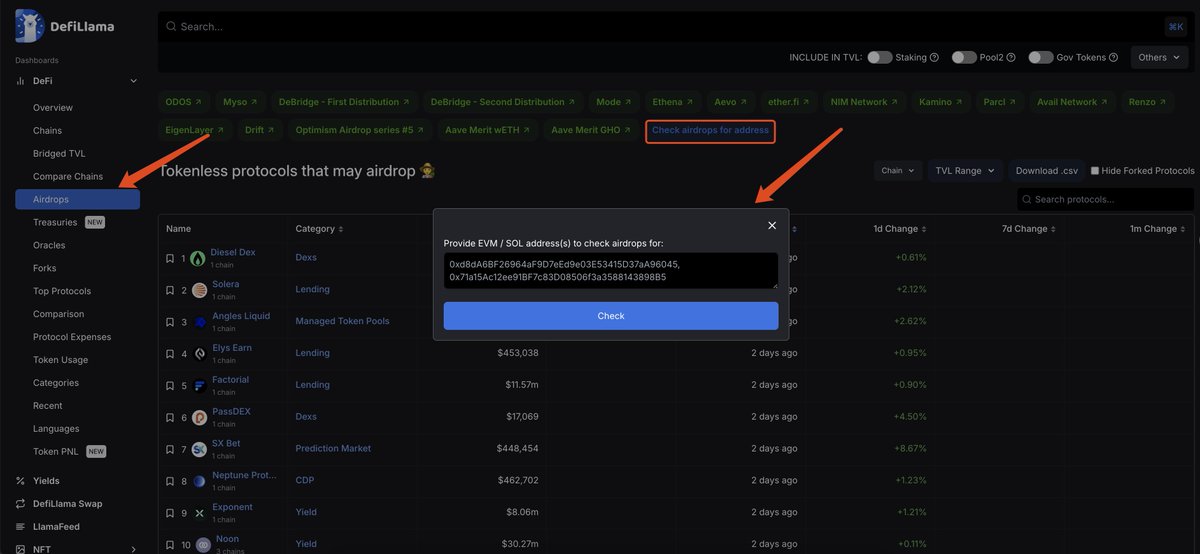Viewport: 1200px width, 554px height.
Task: Toggle Gov Tokens in TVL
Action: 1041,58
